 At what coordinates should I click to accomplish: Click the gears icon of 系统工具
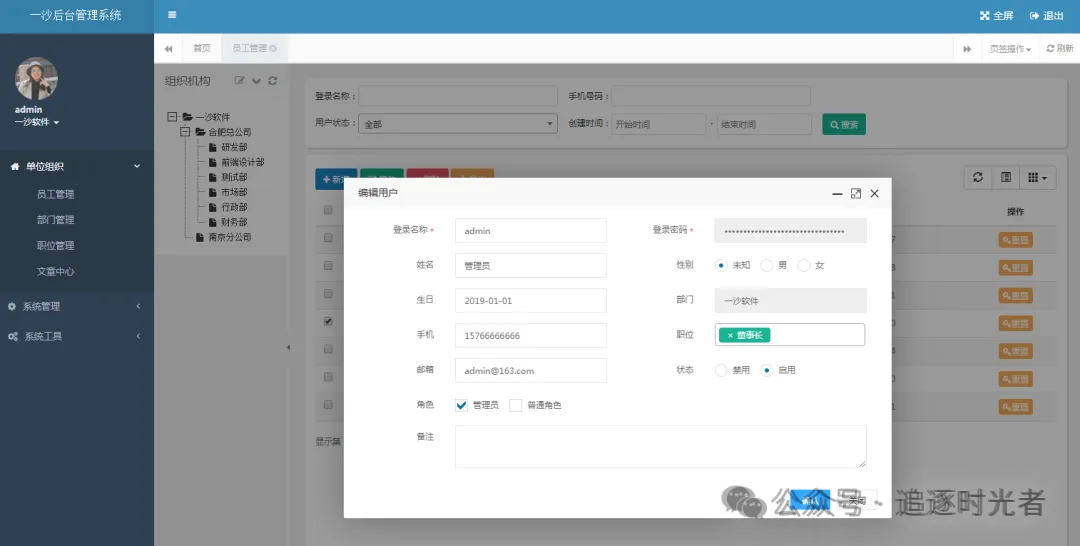13,337
